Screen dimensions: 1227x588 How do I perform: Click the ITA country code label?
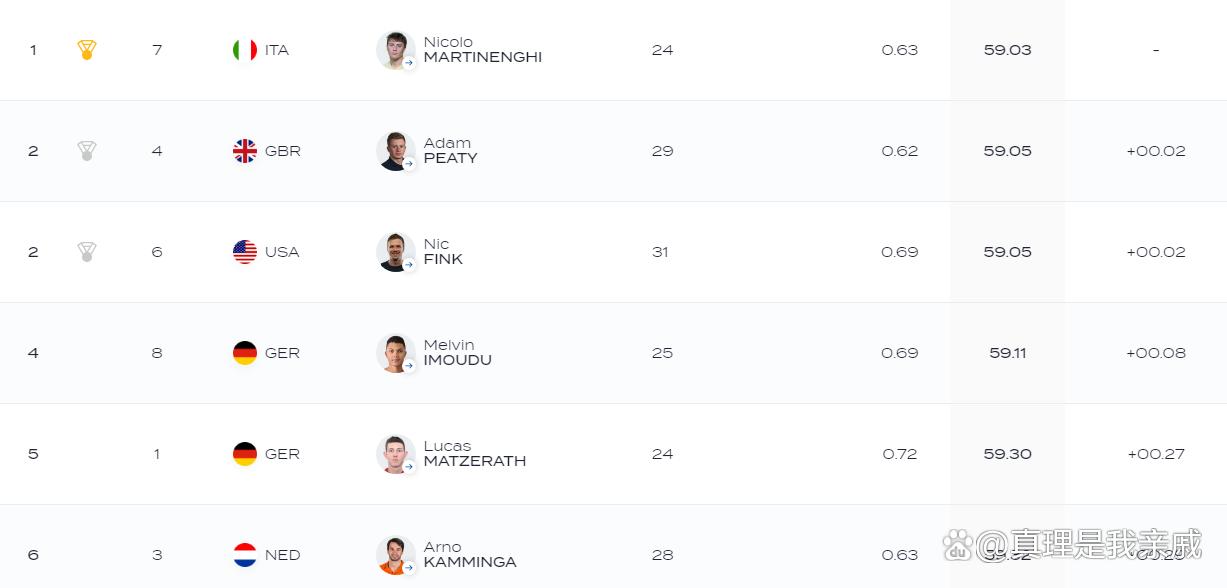[277, 50]
